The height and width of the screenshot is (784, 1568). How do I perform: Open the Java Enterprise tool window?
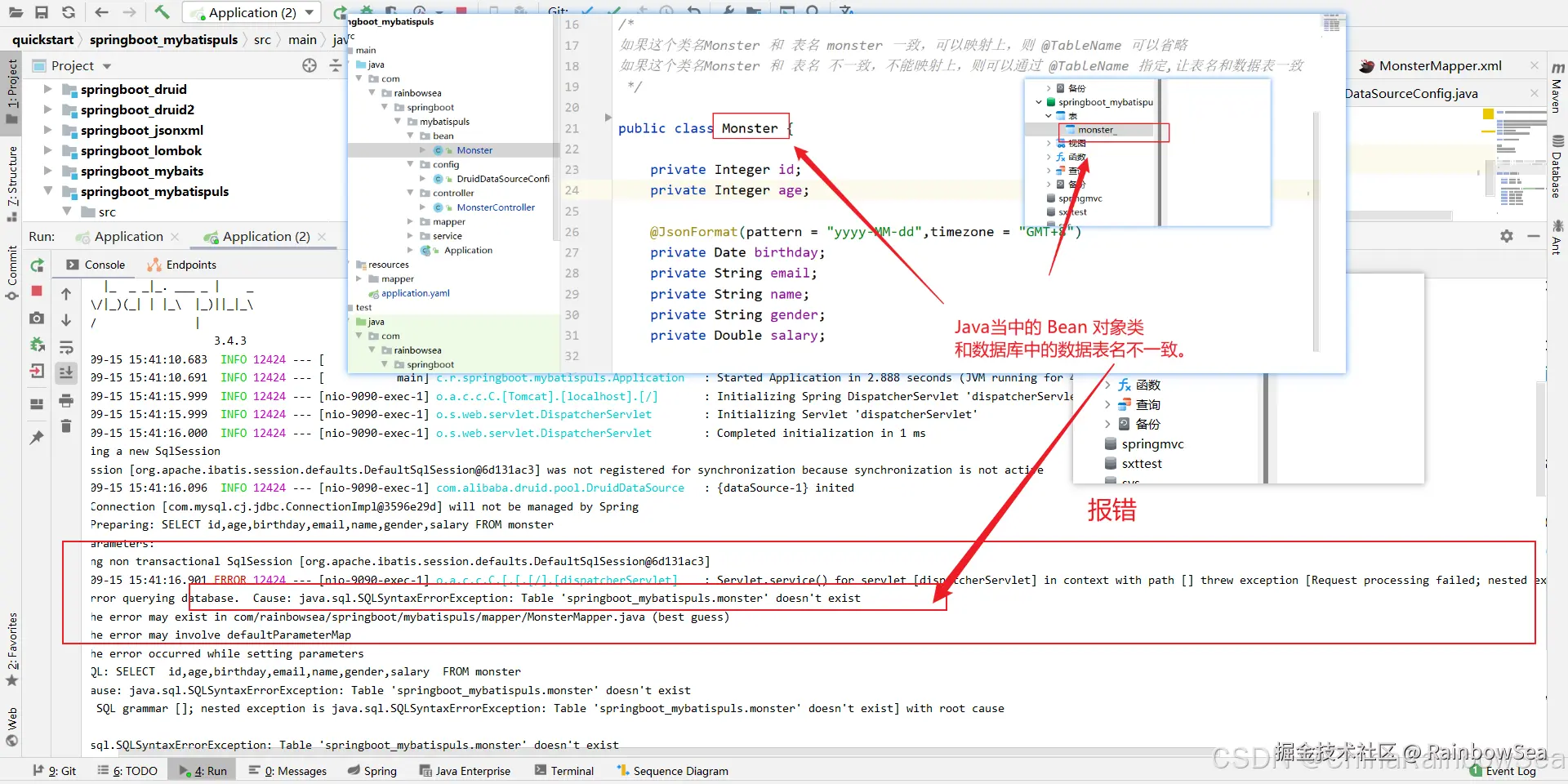tap(465, 771)
